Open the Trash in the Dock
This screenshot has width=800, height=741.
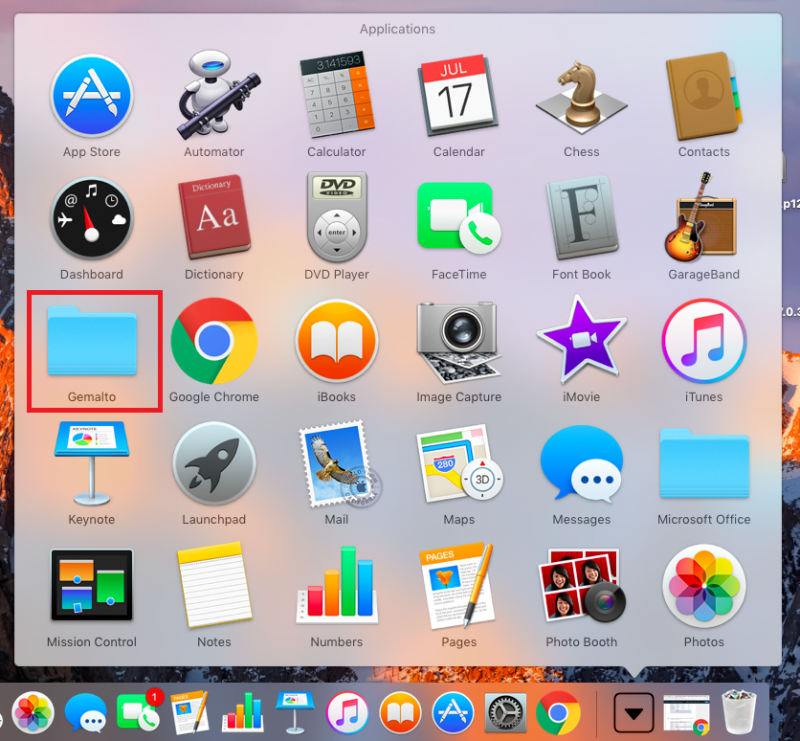coord(739,712)
